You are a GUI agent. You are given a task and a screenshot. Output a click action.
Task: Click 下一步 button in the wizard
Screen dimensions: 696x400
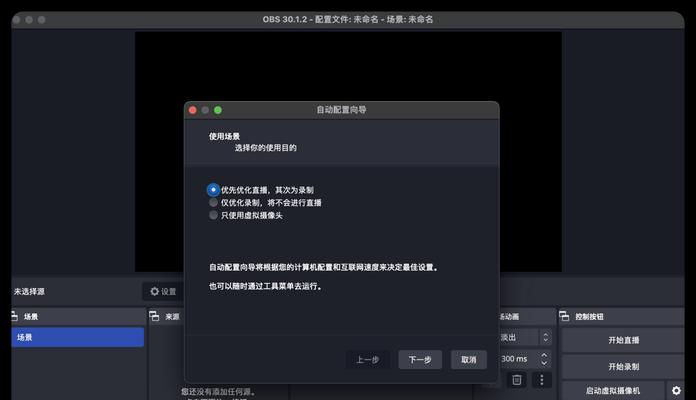[x=420, y=360]
